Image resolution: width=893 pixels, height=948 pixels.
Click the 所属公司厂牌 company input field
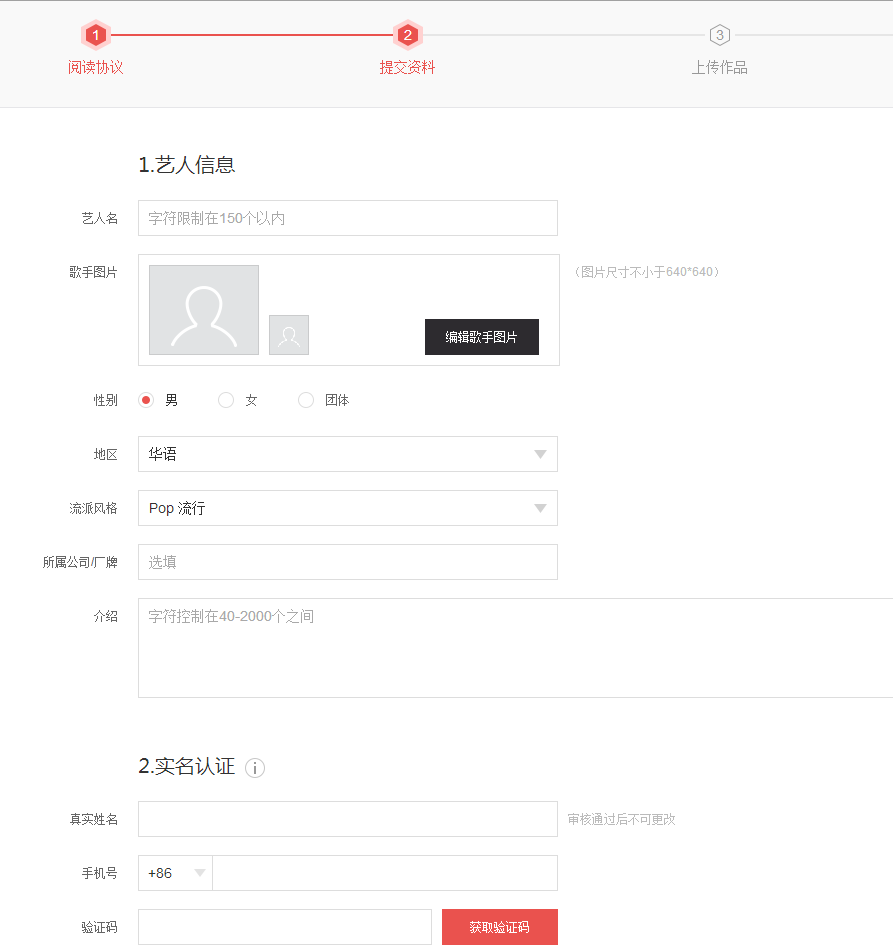(x=347, y=562)
